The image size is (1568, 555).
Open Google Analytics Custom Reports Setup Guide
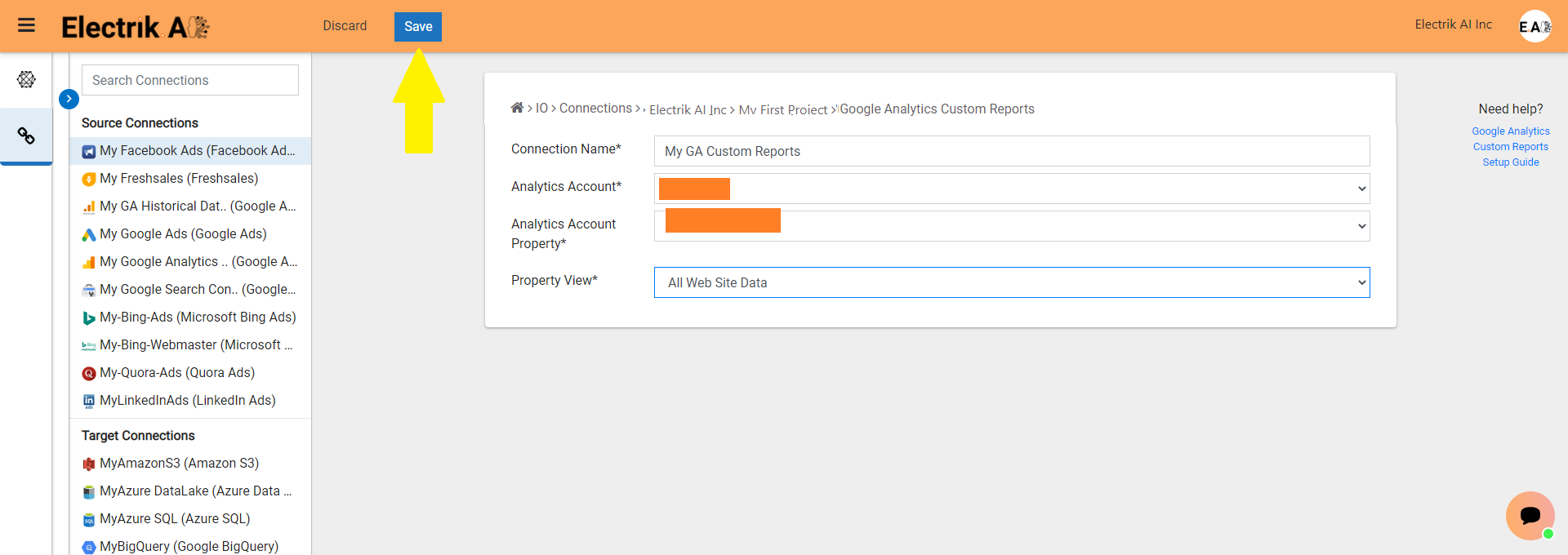tap(1510, 147)
